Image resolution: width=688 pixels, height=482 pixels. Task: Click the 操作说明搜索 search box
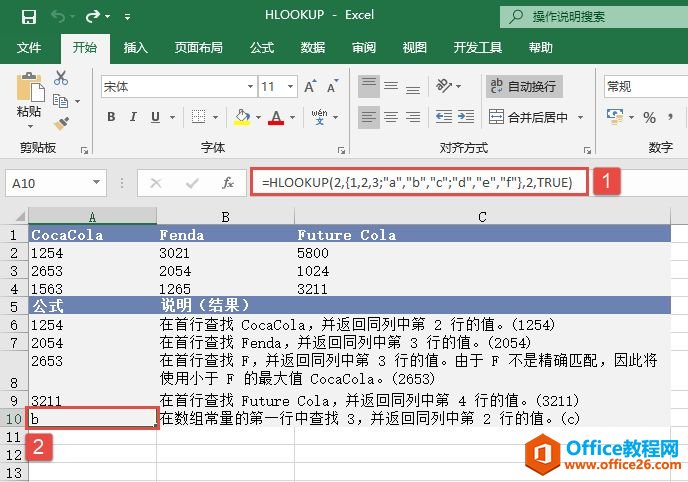click(x=594, y=17)
